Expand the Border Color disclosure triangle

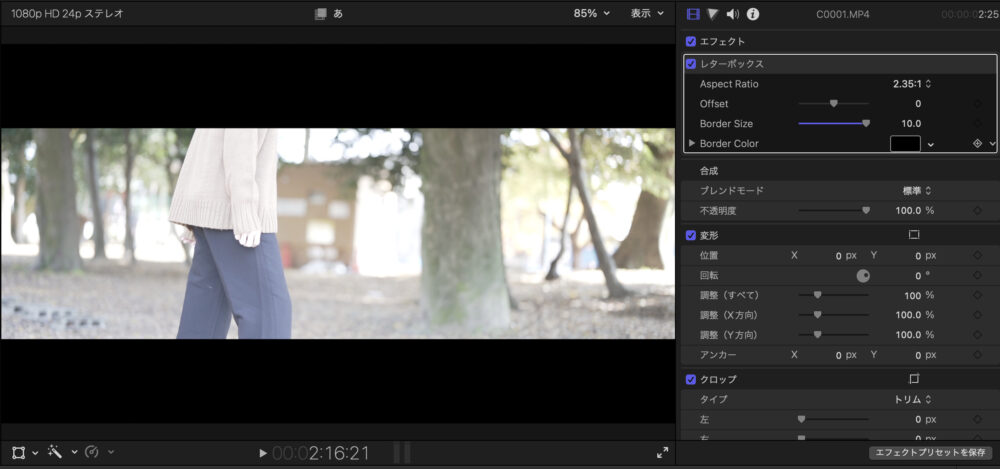point(691,144)
